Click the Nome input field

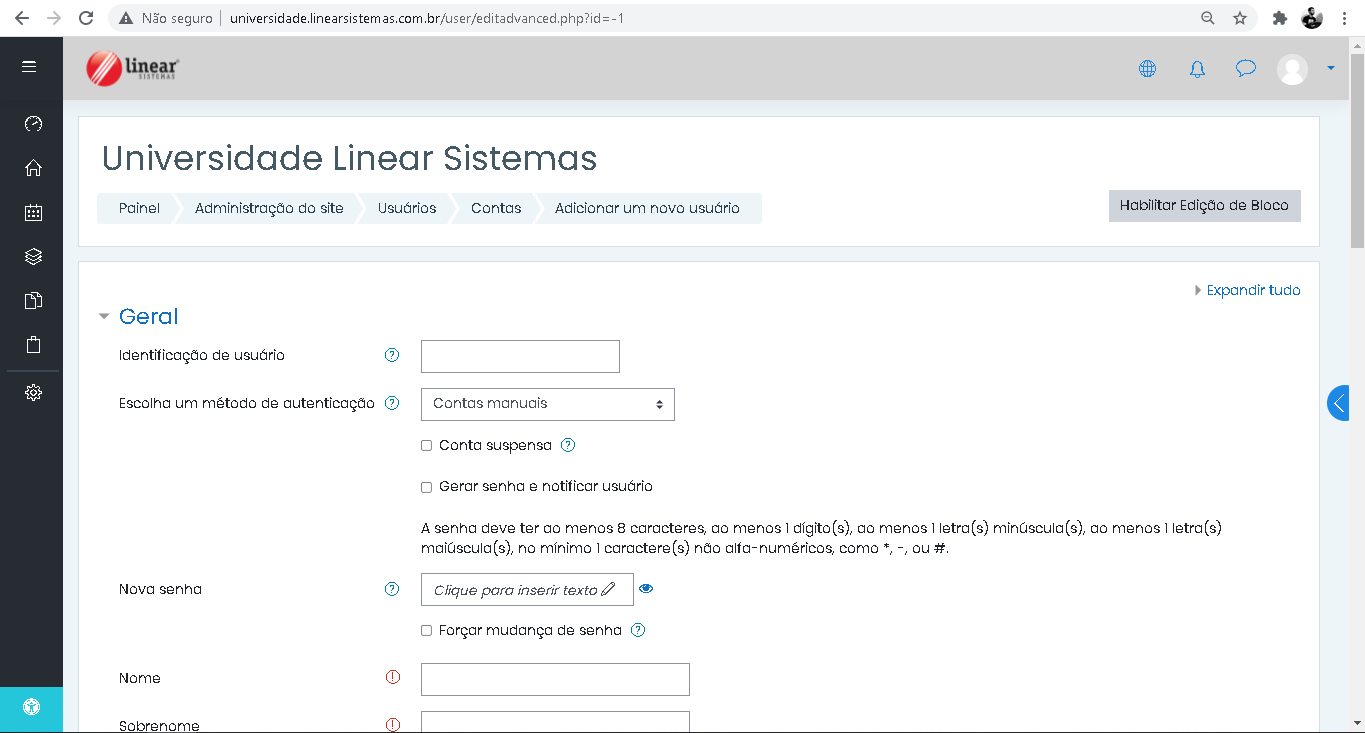[555, 679]
